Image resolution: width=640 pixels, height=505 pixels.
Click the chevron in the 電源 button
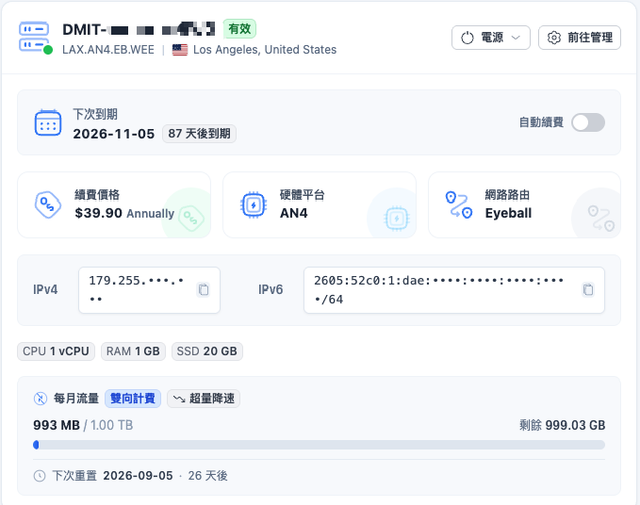(516, 38)
